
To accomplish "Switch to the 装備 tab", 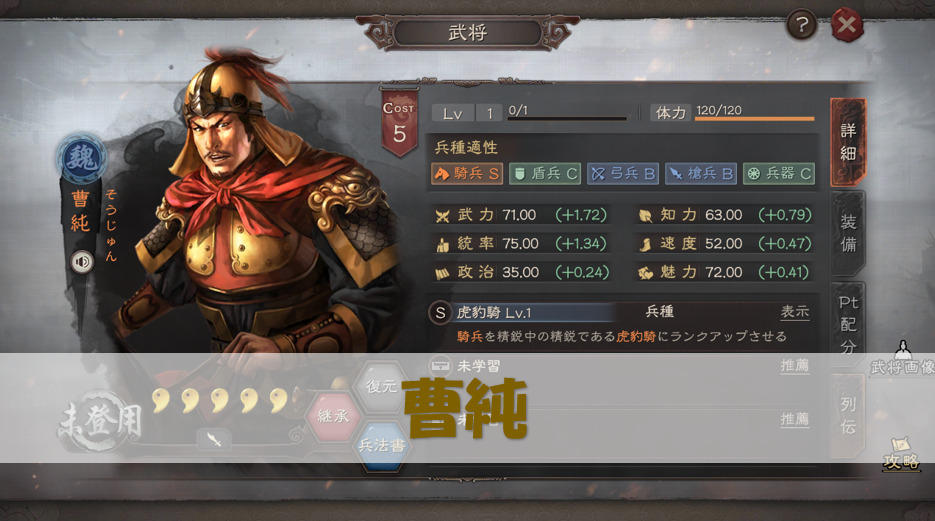I will [x=847, y=233].
